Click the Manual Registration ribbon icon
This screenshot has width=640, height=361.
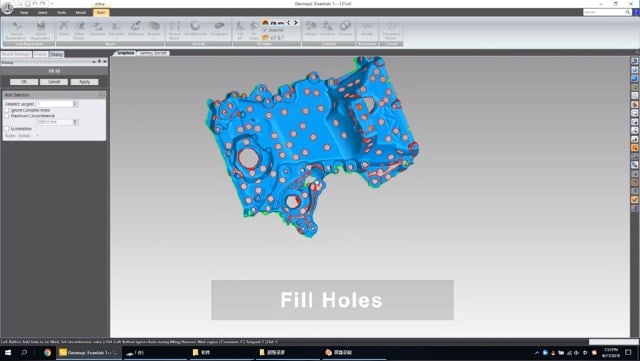[x=16, y=30]
